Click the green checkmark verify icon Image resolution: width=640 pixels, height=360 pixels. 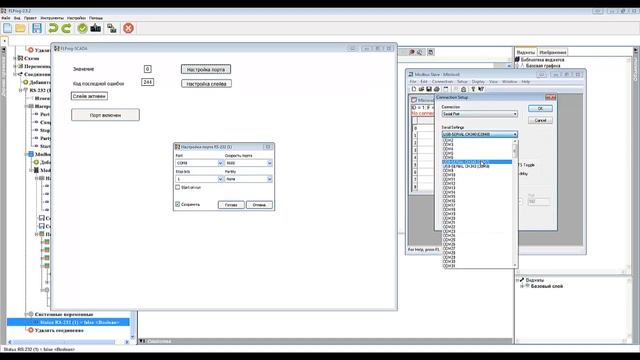click(x=82, y=28)
